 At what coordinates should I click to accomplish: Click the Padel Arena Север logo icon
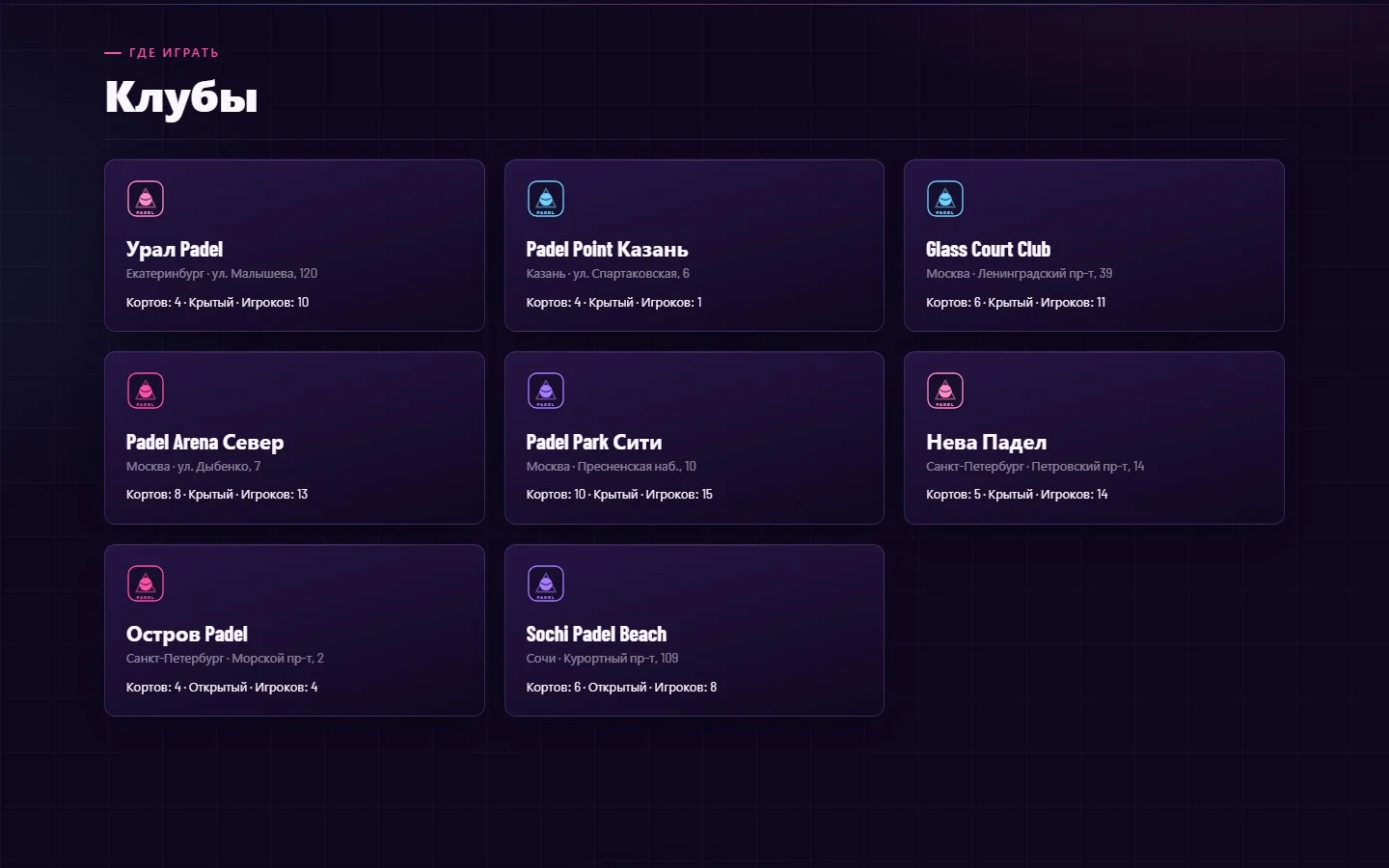point(146,391)
